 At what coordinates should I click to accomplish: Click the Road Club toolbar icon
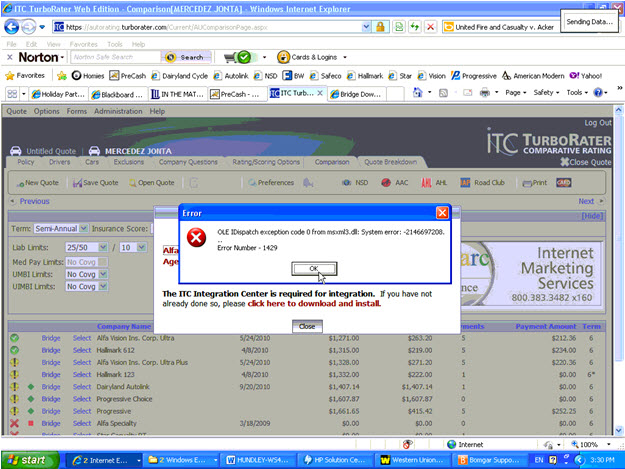482,183
